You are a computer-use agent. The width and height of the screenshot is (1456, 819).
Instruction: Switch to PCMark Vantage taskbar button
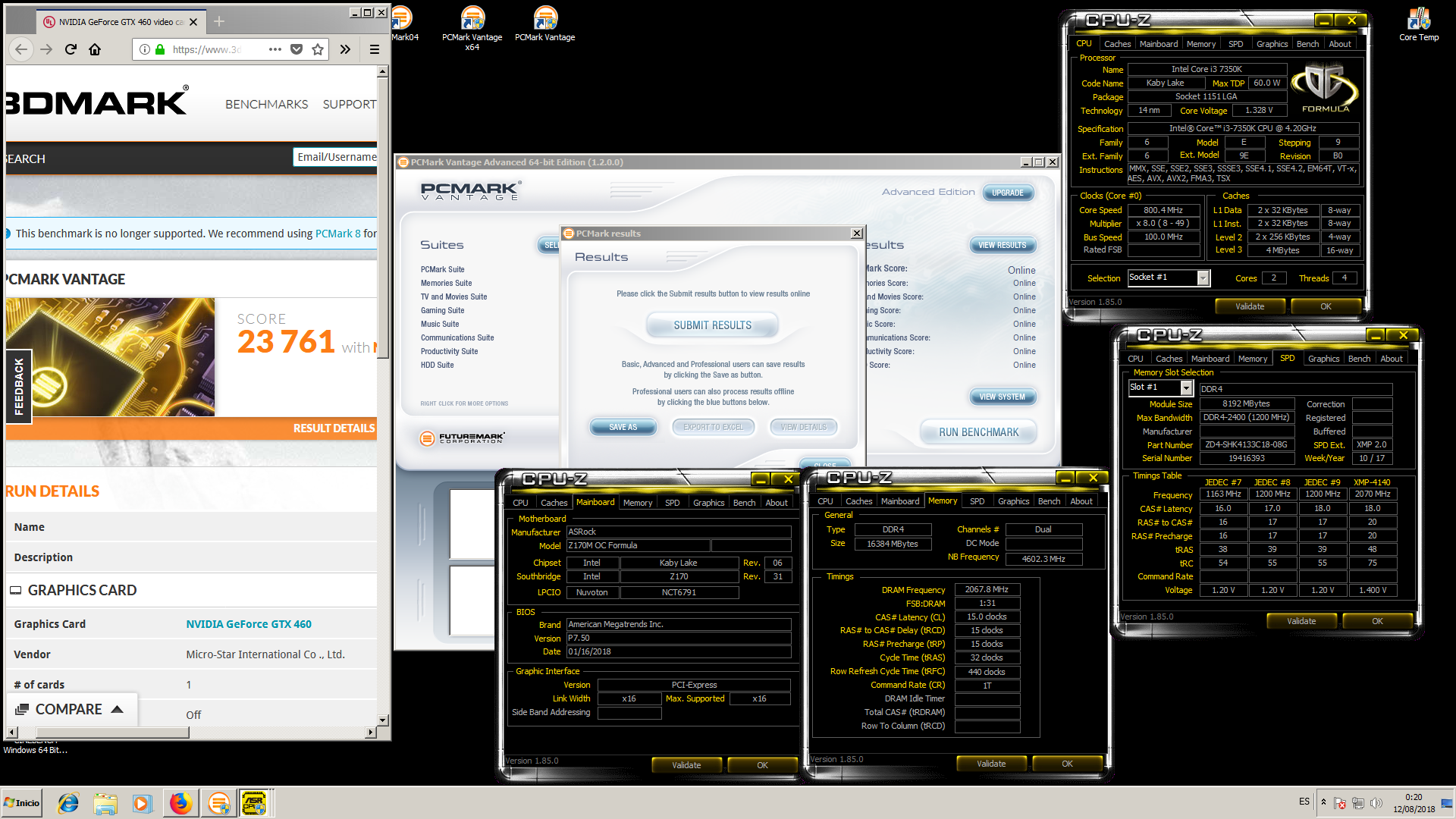[x=219, y=803]
